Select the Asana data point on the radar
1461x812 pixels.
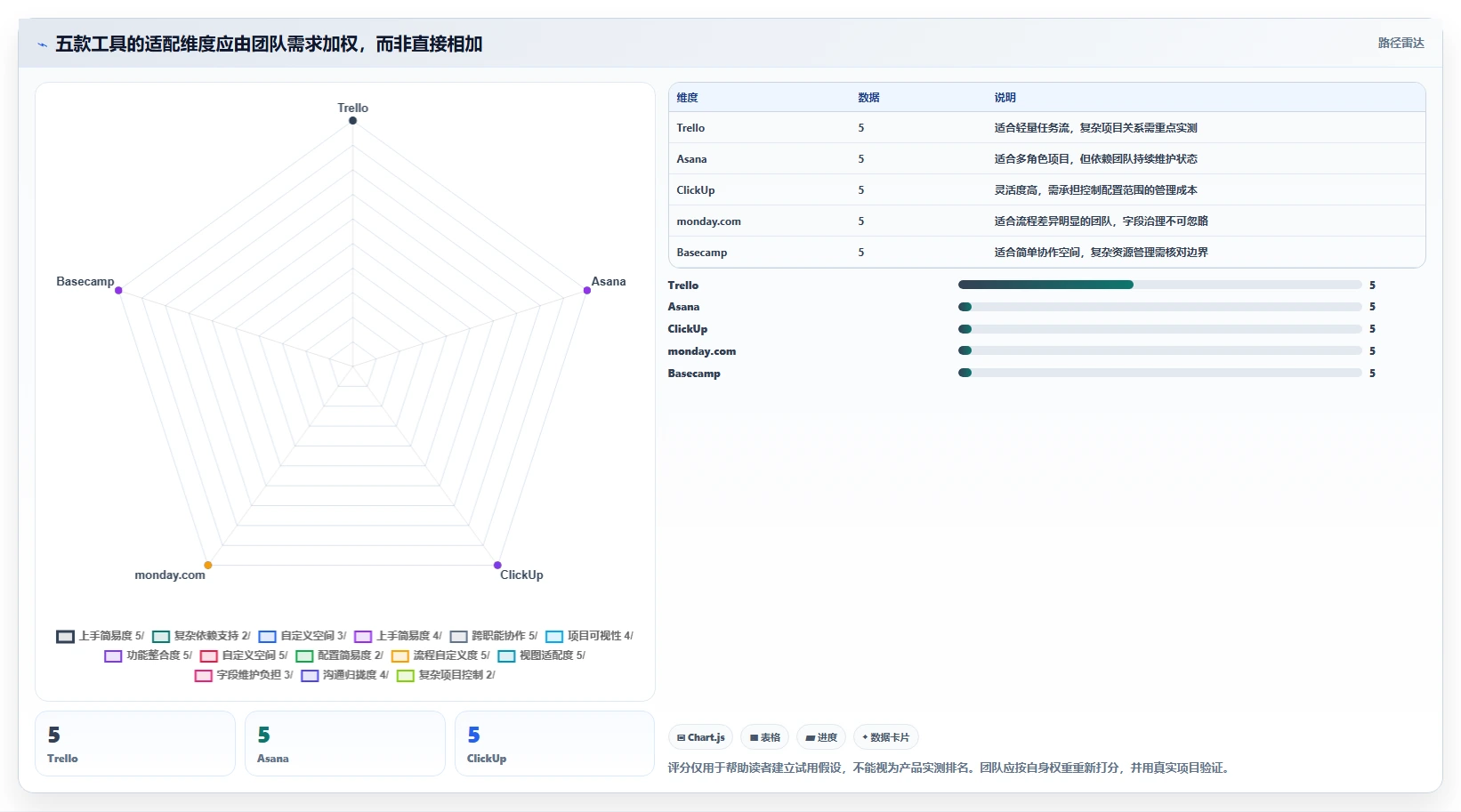click(x=587, y=291)
